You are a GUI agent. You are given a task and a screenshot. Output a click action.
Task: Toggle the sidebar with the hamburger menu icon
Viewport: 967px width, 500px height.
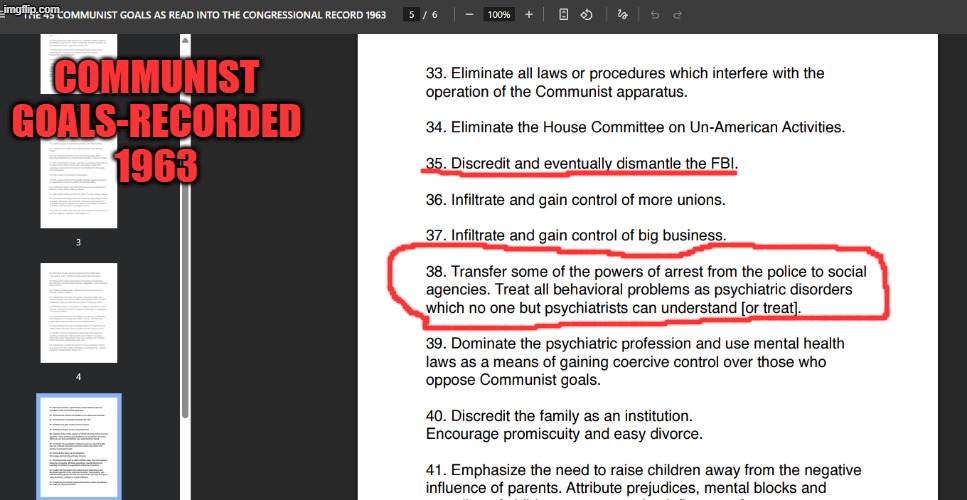(x=4, y=15)
